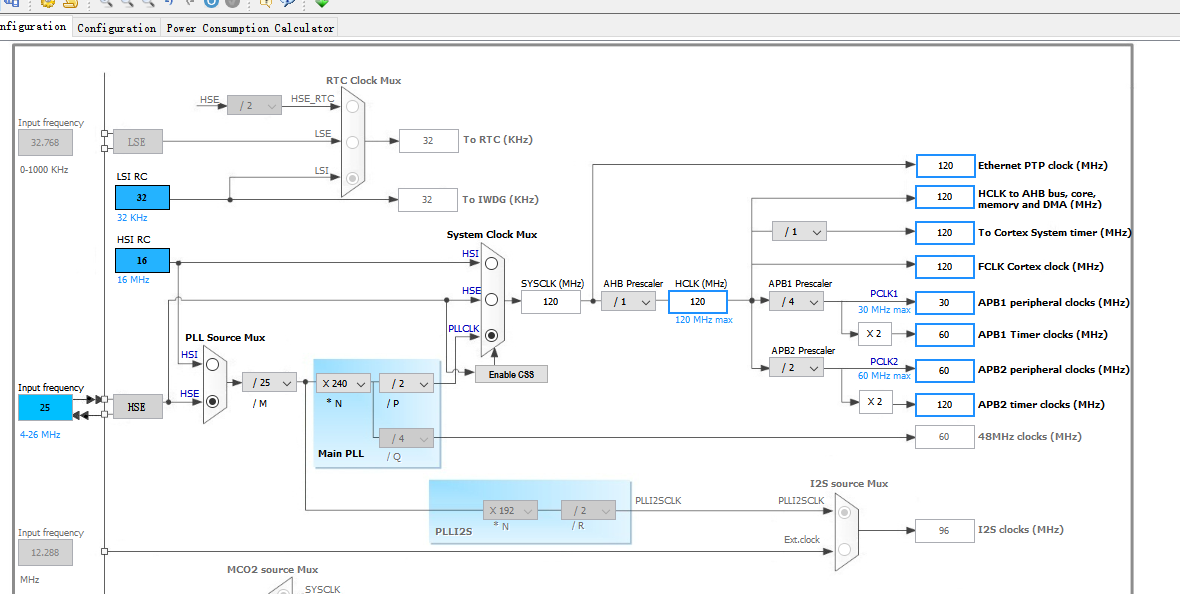Click the LSI RC 32 block
Screen dimensions: 1180x594
pos(142,197)
